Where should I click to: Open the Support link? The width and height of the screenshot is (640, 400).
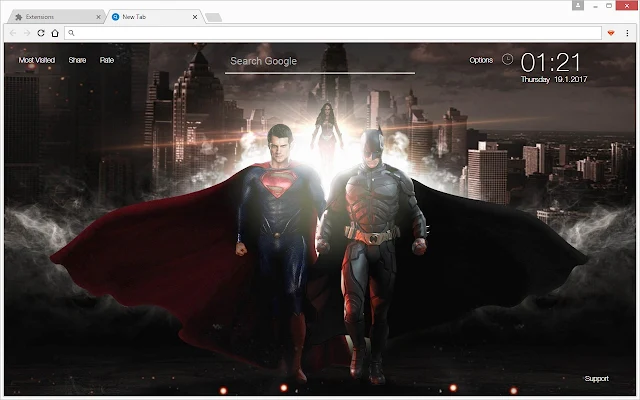click(597, 379)
